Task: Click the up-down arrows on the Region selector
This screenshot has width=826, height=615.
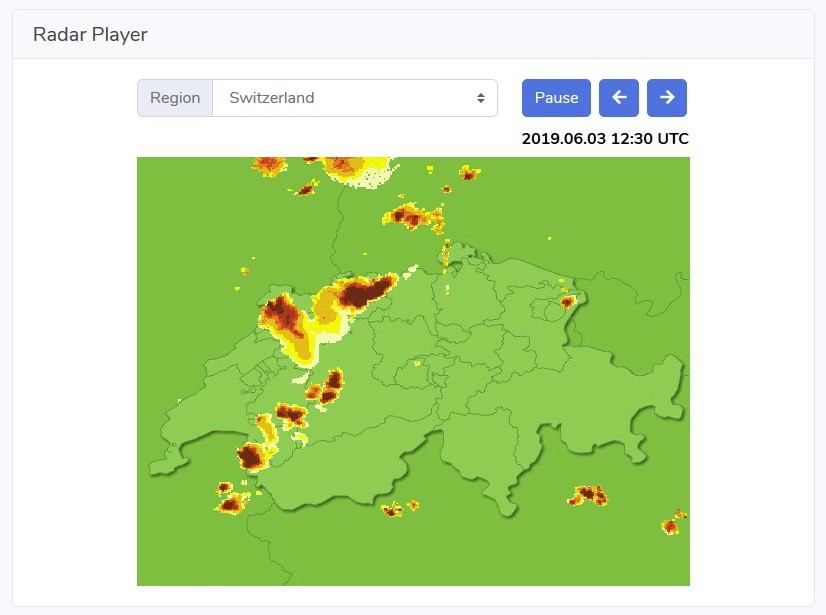Action: point(480,98)
